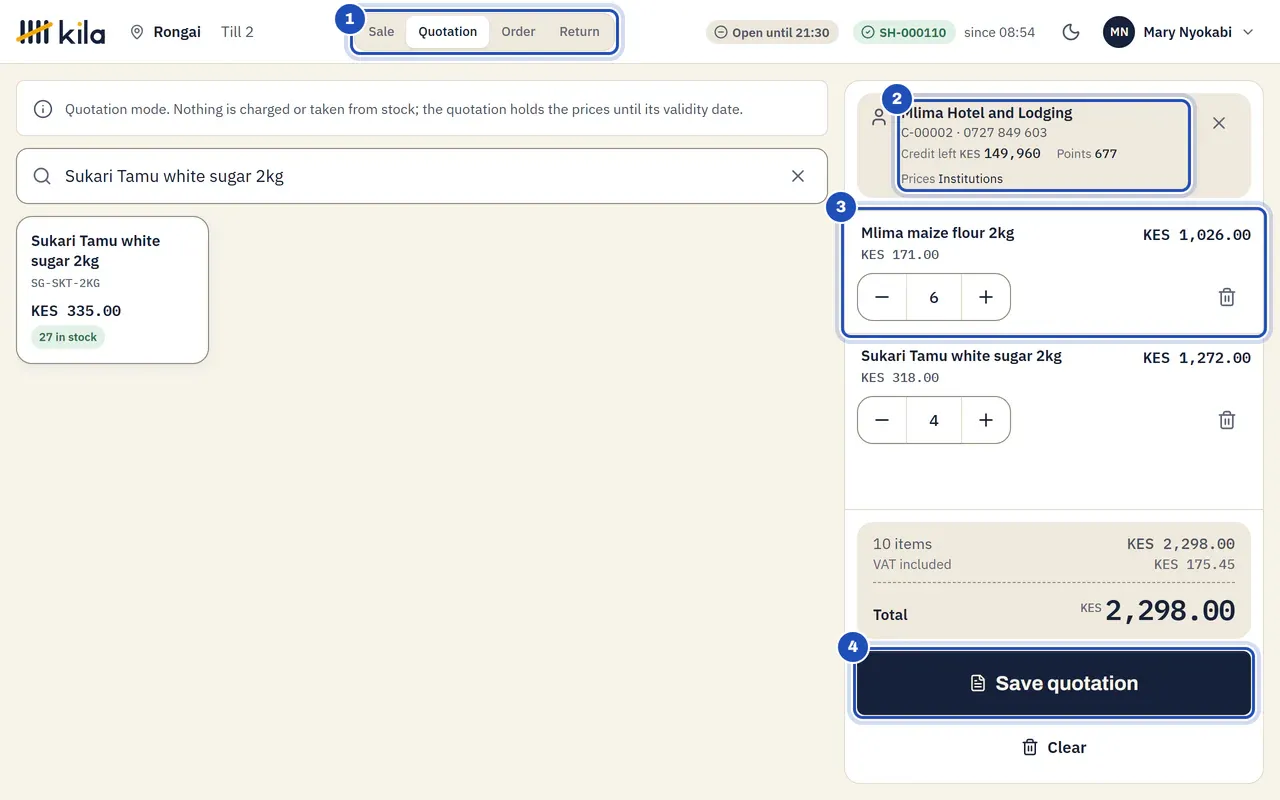
Task: Click the SKU code SG-SKT-2KG
Action: click(x=66, y=283)
